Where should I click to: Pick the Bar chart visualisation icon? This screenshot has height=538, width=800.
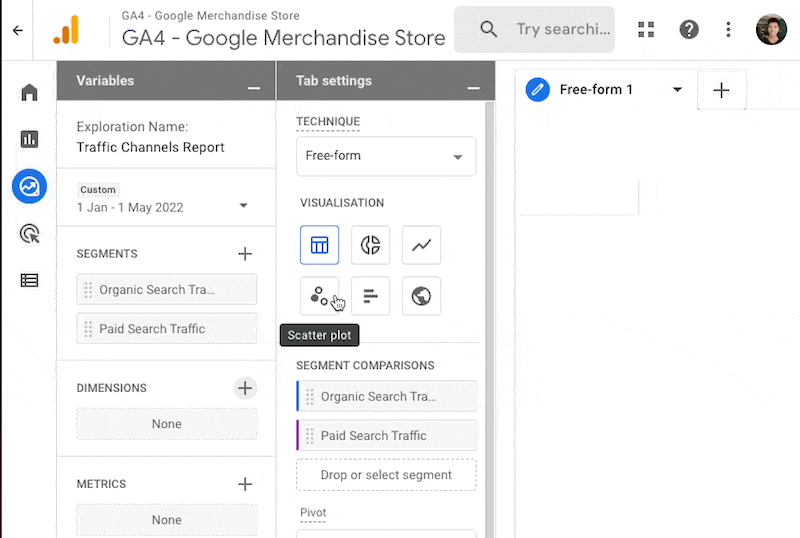[x=370, y=296]
